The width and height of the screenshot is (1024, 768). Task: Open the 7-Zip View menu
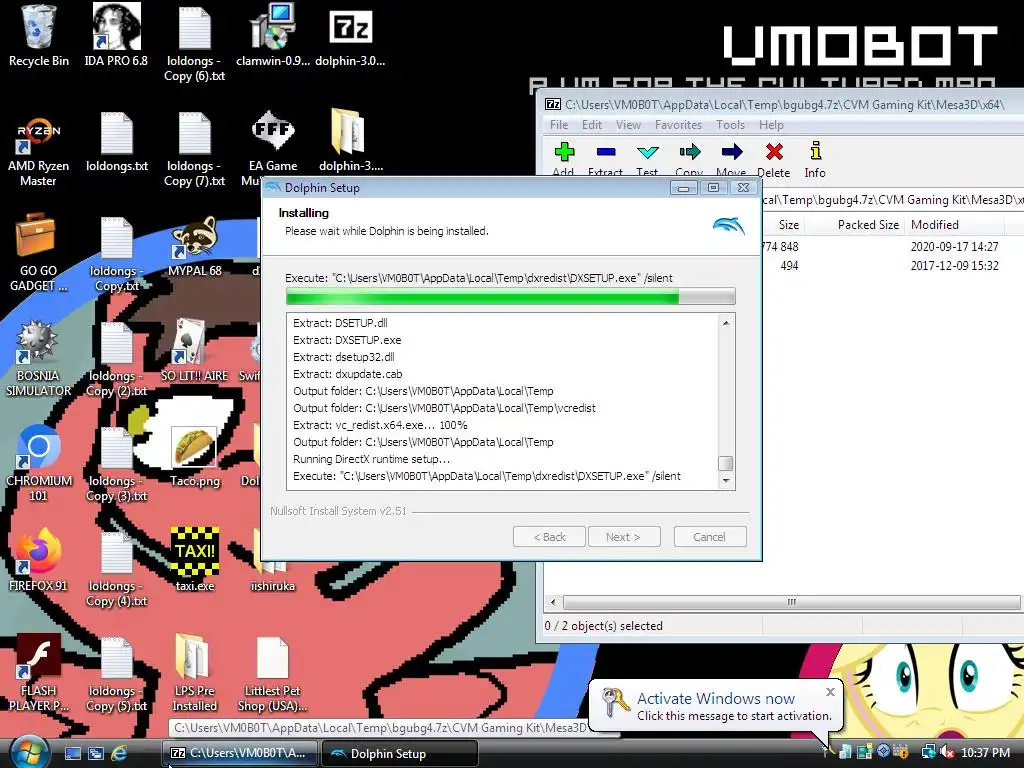tap(628, 125)
